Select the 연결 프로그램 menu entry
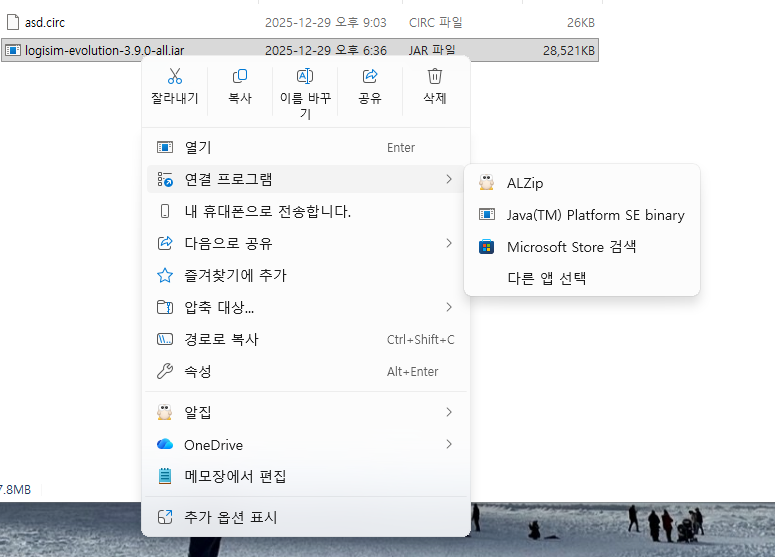The height and width of the screenshot is (557, 775). coord(306,179)
